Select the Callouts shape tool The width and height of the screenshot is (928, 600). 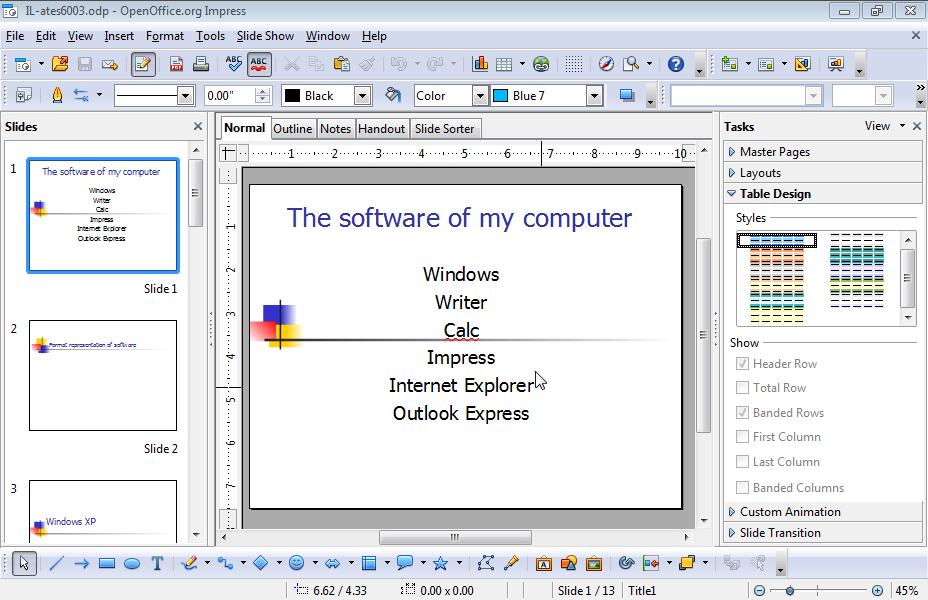click(x=405, y=563)
